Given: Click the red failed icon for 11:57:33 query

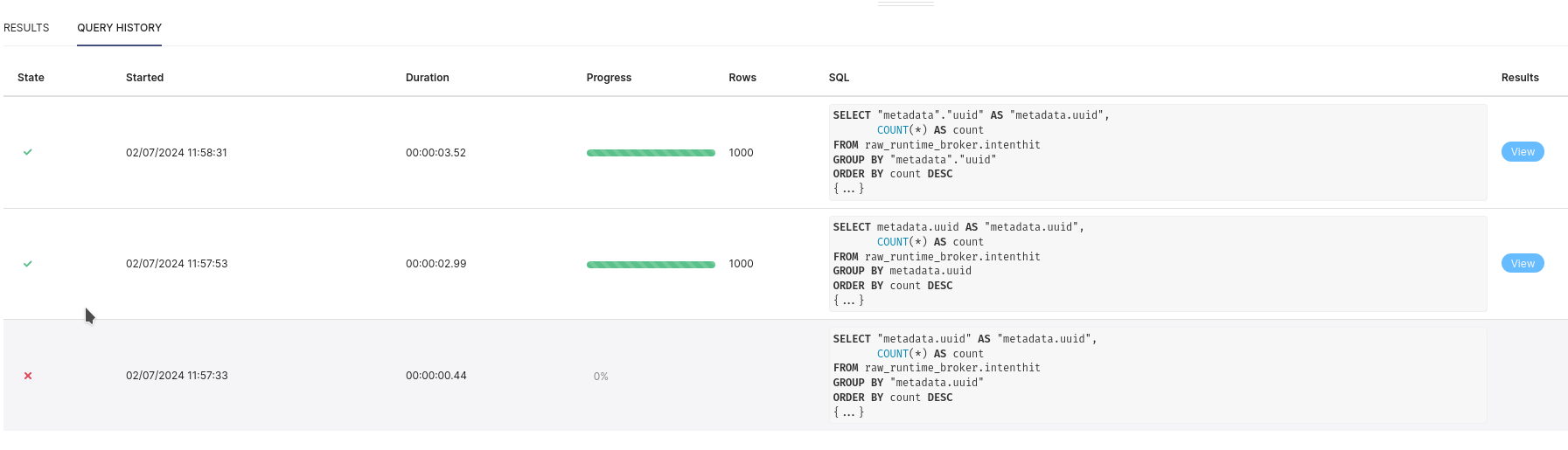Looking at the screenshot, I should tap(28, 376).
